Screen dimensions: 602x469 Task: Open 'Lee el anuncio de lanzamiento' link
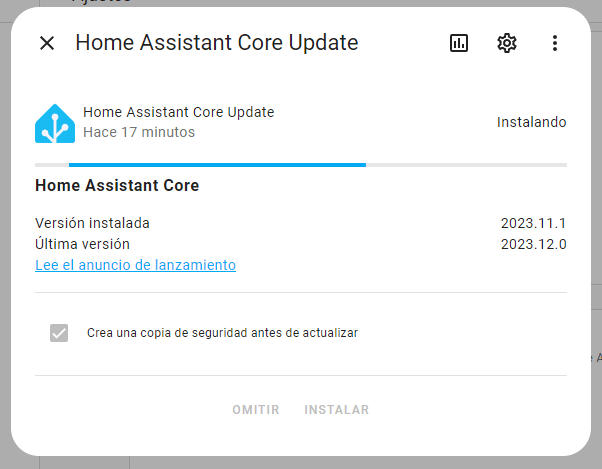click(x=135, y=265)
